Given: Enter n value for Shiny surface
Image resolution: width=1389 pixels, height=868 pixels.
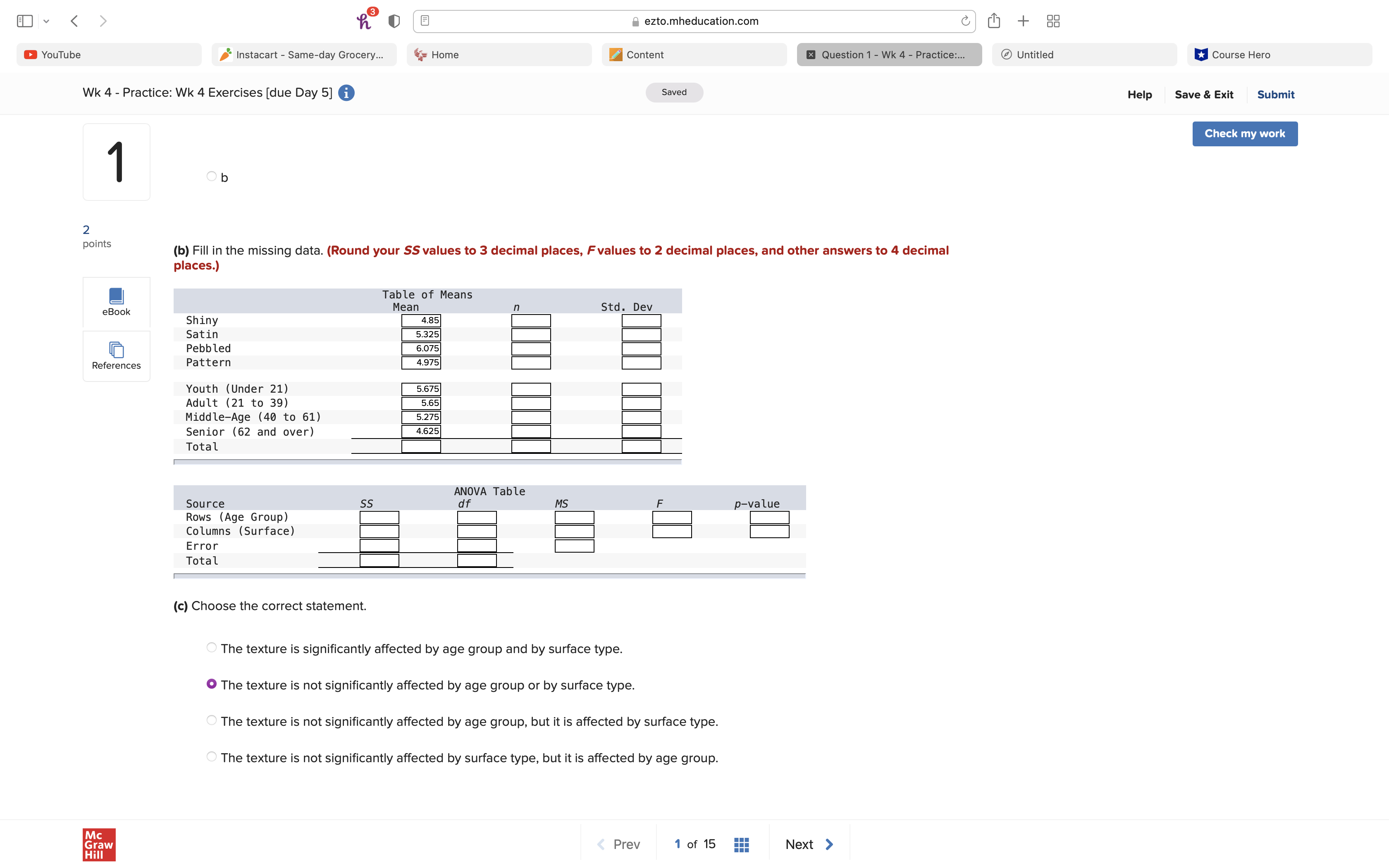Looking at the screenshot, I should (530, 320).
